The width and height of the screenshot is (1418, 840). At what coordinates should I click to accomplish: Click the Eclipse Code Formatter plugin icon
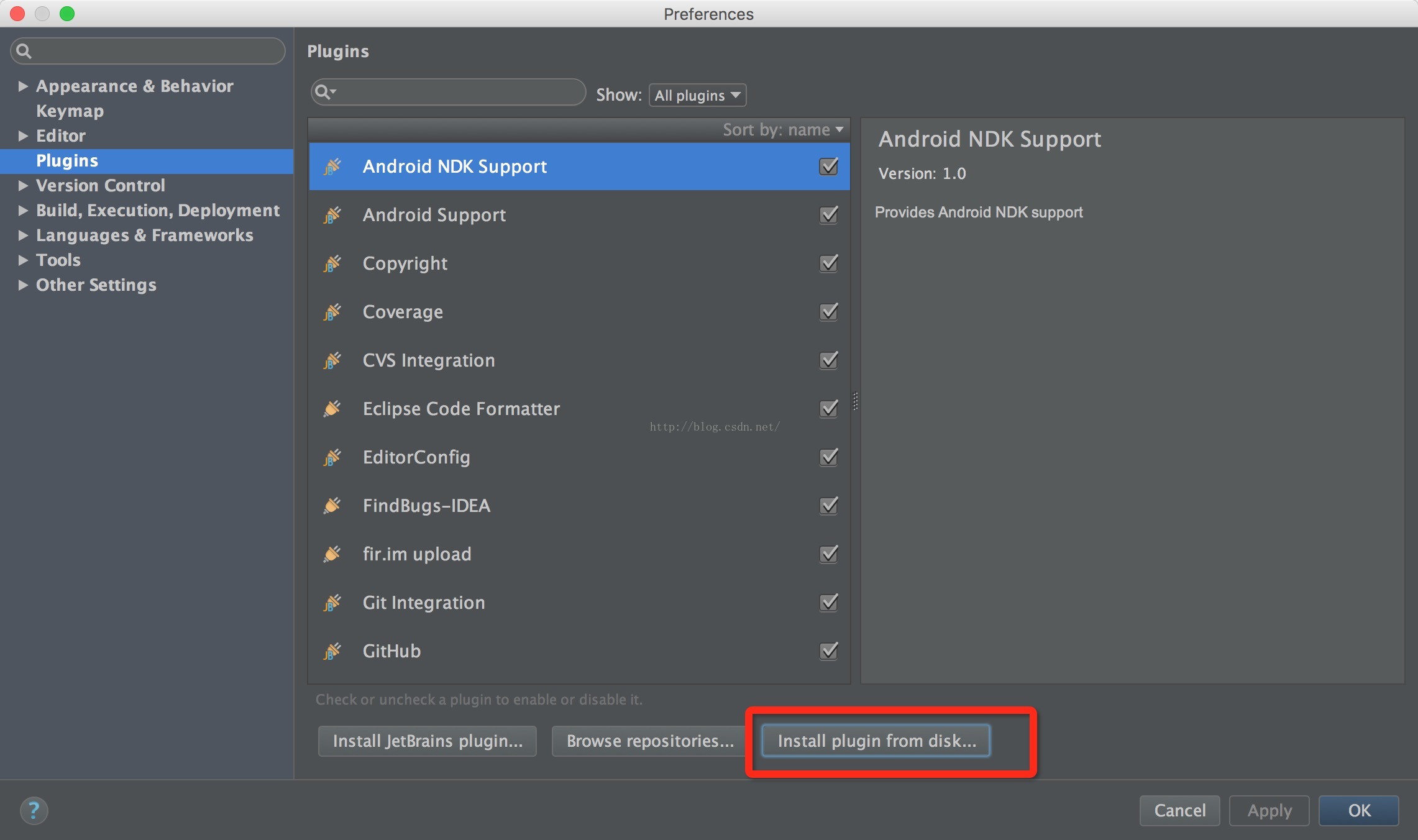(332, 409)
